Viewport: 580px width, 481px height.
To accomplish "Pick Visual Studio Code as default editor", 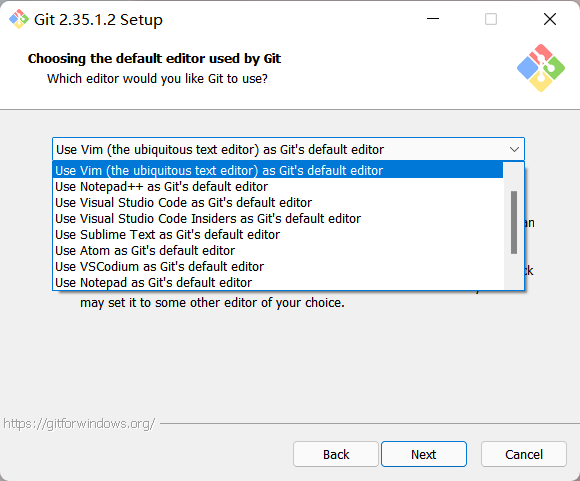I will click(x=278, y=202).
